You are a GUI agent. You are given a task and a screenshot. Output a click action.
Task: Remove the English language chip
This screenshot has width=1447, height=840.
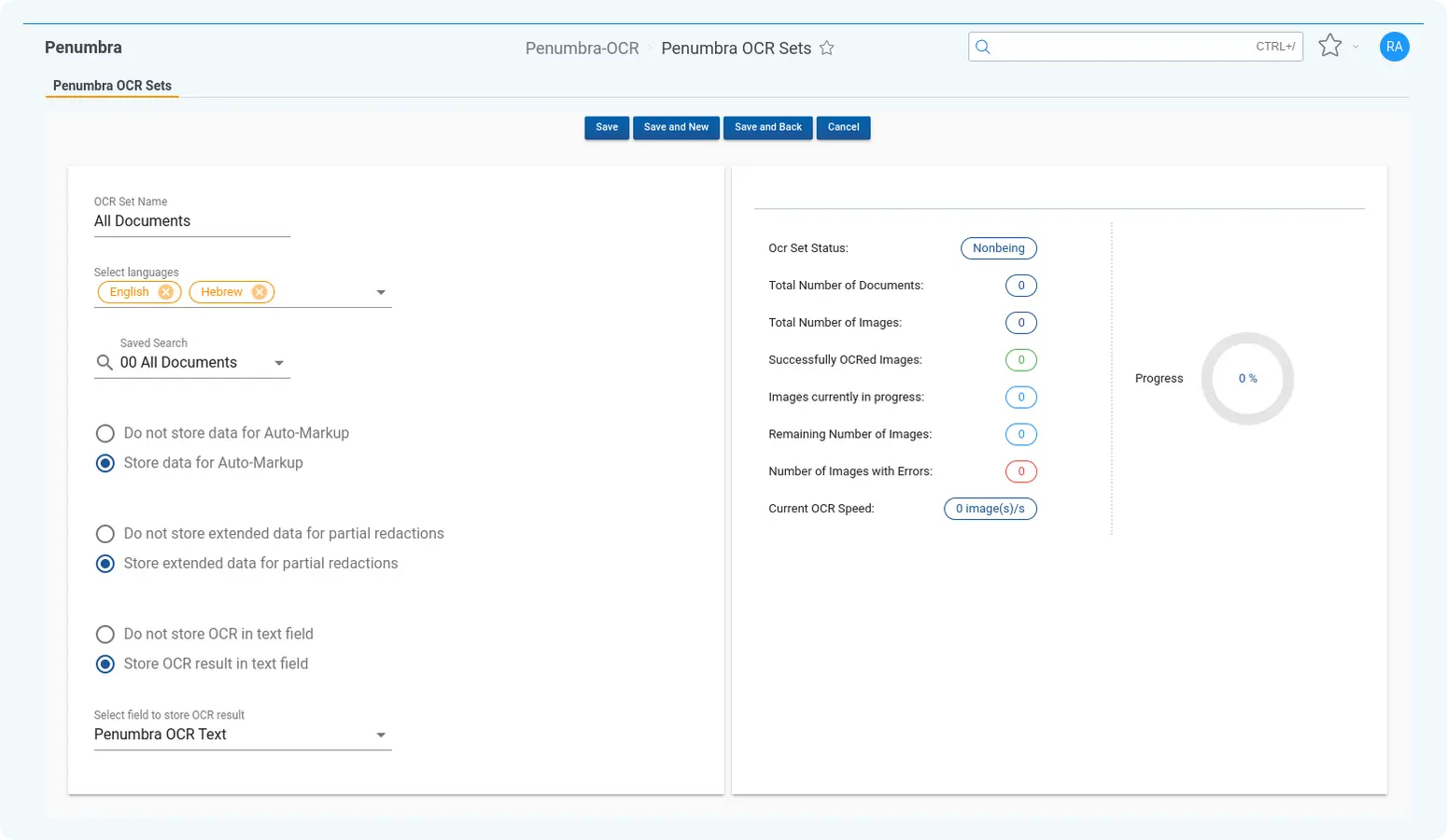coord(165,292)
